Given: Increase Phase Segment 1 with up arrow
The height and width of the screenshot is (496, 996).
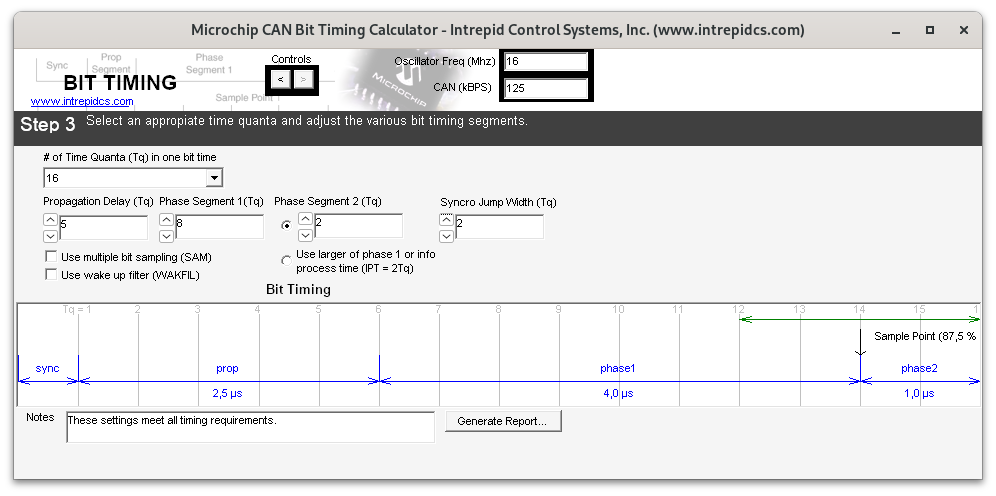Looking at the screenshot, I should (x=166, y=220).
